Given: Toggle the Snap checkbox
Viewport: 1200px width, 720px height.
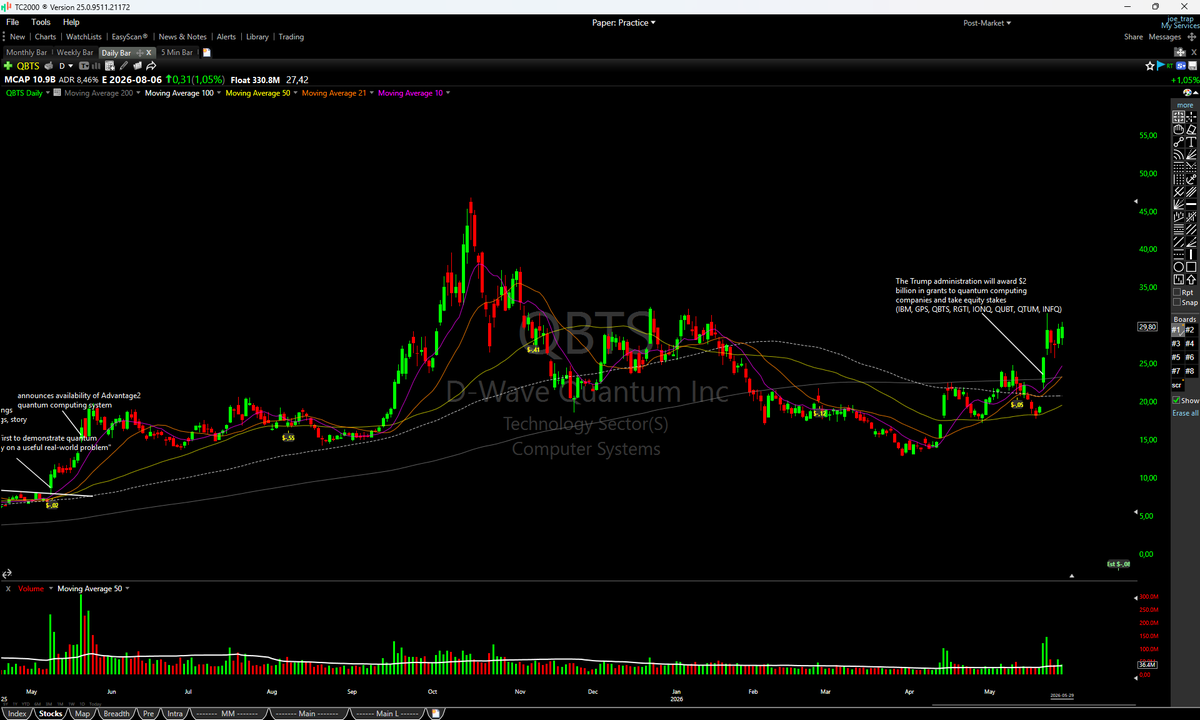Looking at the screenshot, I should click(x=1177, y=302).
